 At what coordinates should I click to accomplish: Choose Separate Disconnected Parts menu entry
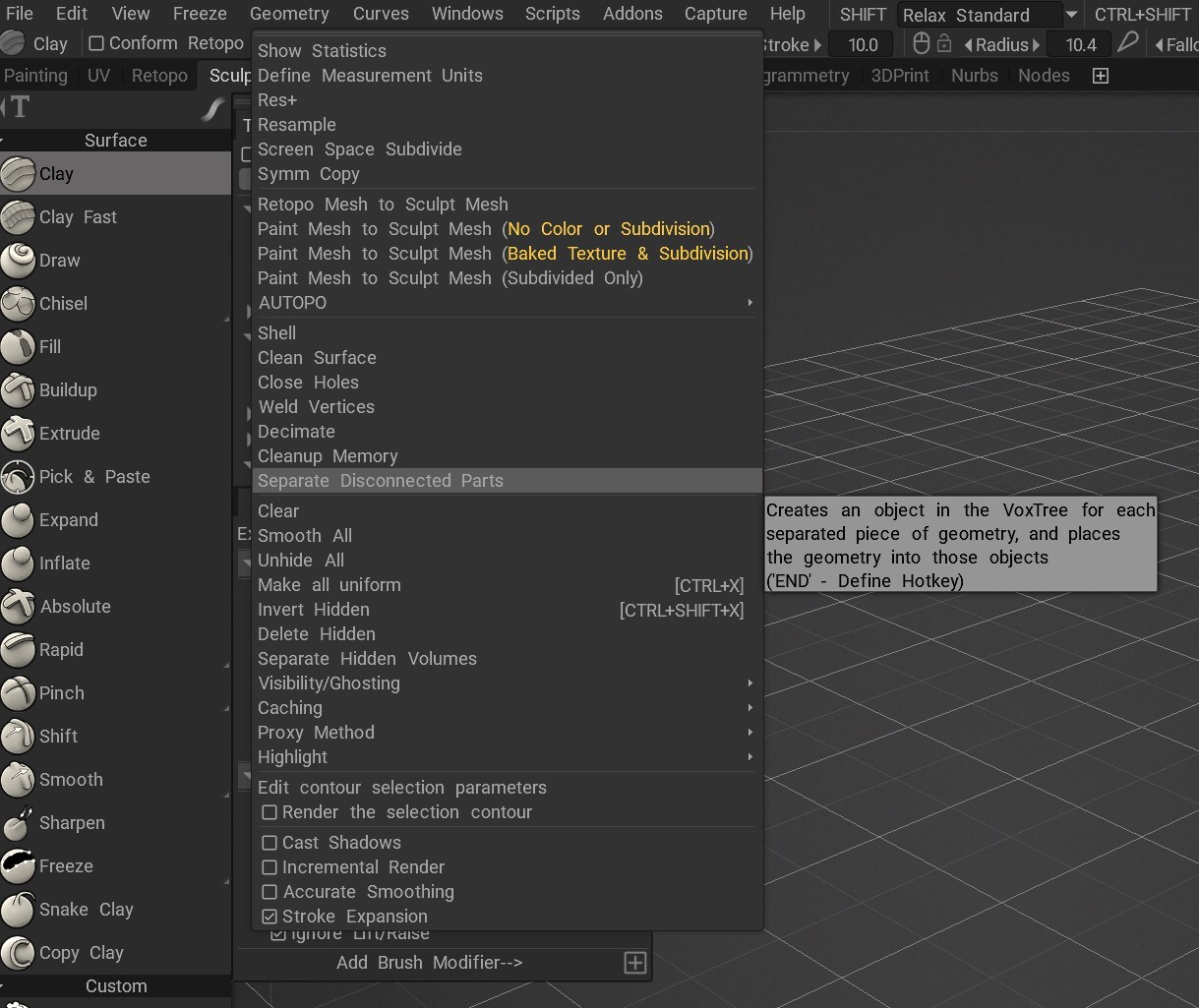click(507, 481)
